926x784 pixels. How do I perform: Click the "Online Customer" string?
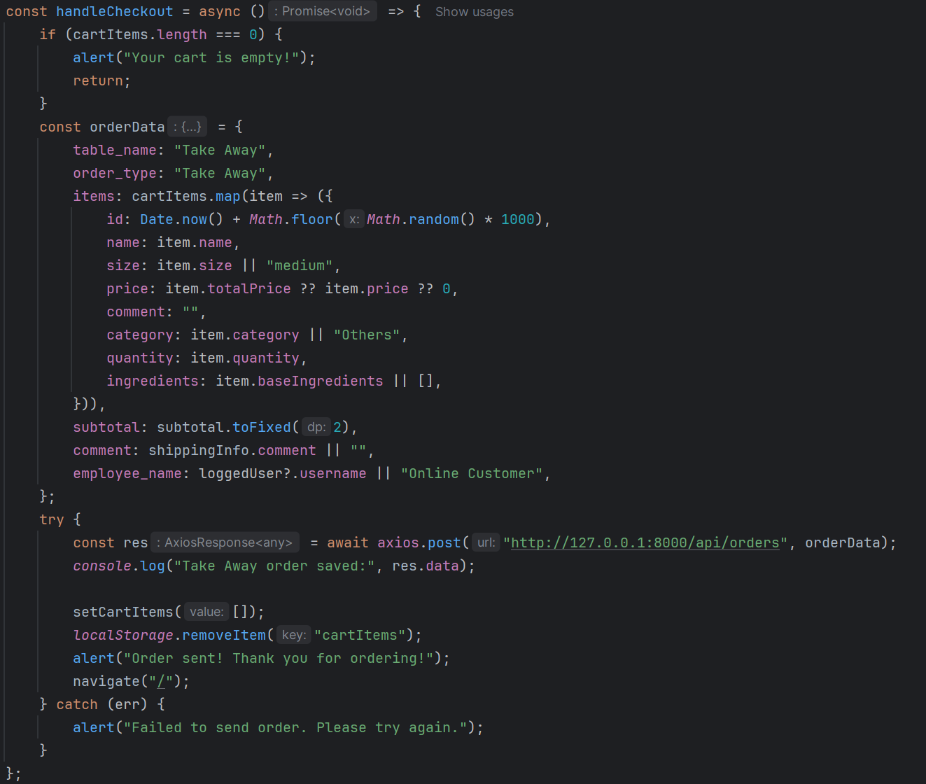pos(475,473)
